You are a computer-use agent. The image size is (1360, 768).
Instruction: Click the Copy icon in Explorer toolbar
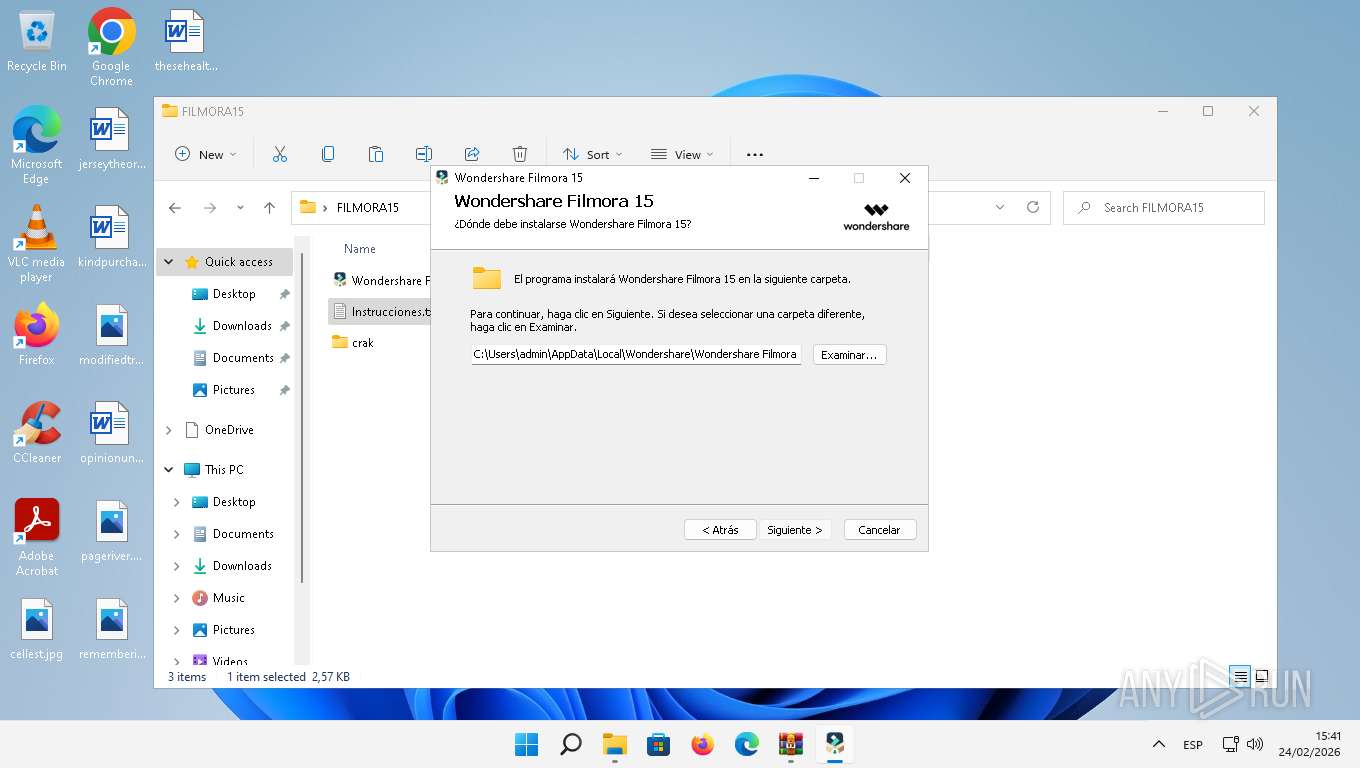(328, 154)
